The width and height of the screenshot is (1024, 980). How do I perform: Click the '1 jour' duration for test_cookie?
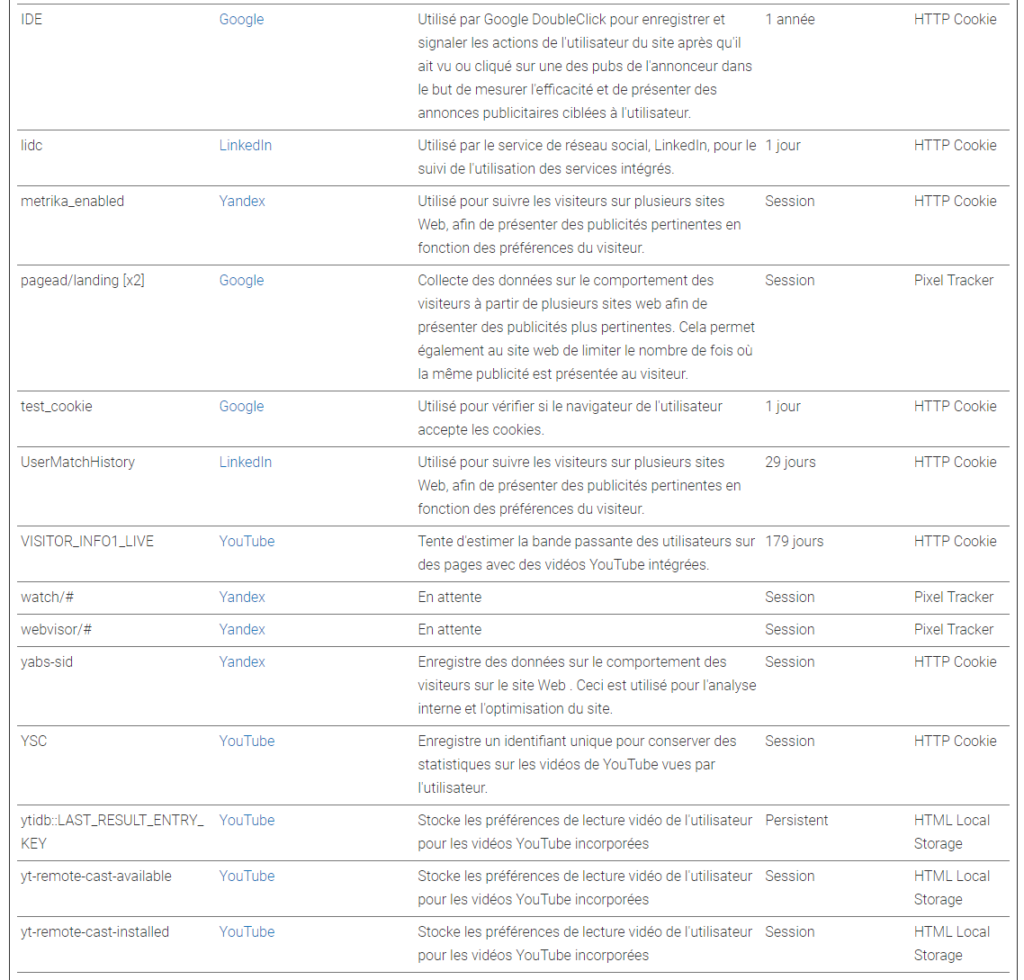(x=782, y=407)
